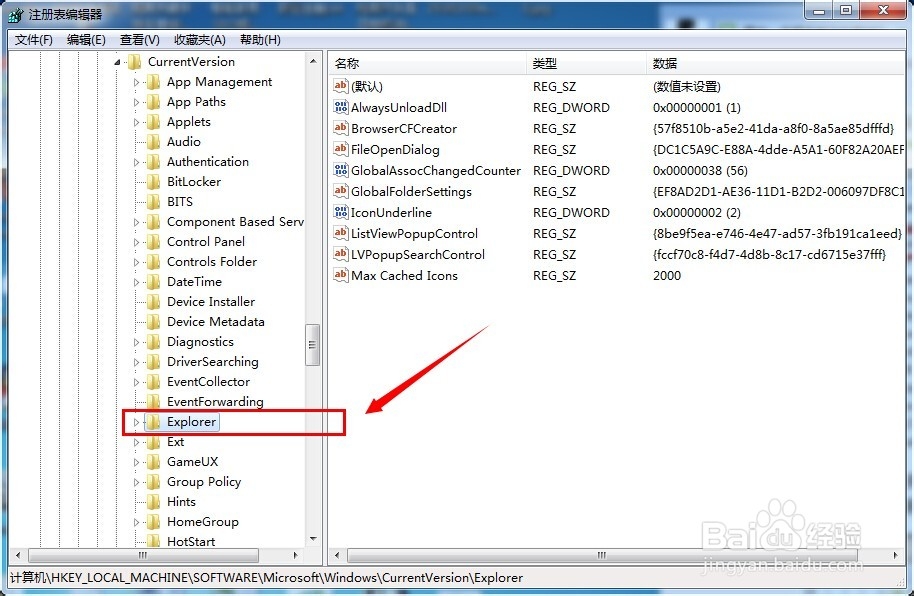Click the BrowserCFCreator string value icon
Image resolution: width=914 pixels, height=596 pixels.
pyautogui.click(x=340, y=128)
